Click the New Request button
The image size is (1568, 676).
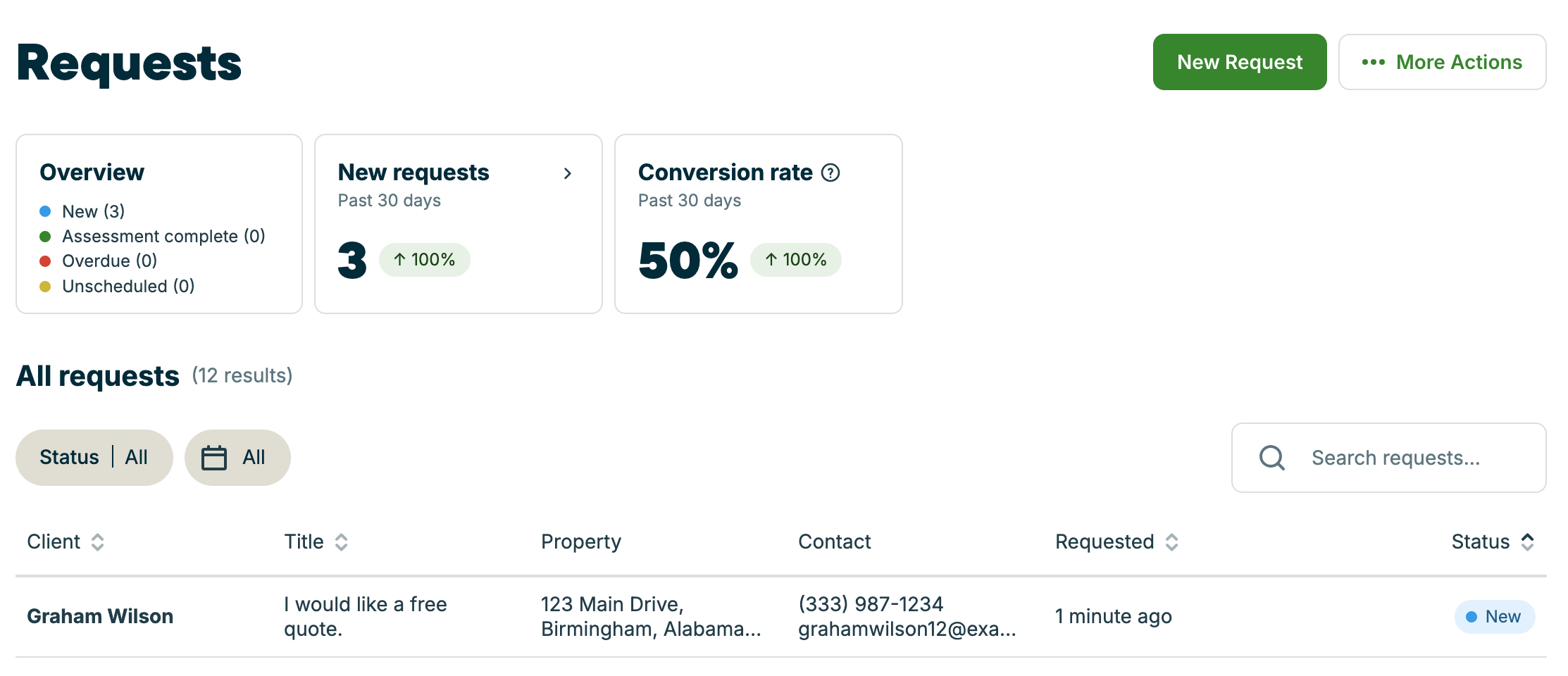pyautogui.click(x=1240, y=62)
